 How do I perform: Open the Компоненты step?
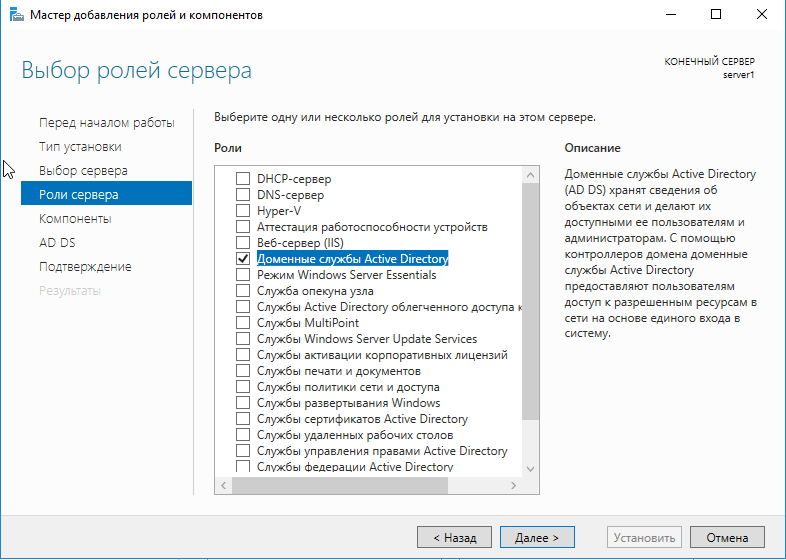point(75,219)
